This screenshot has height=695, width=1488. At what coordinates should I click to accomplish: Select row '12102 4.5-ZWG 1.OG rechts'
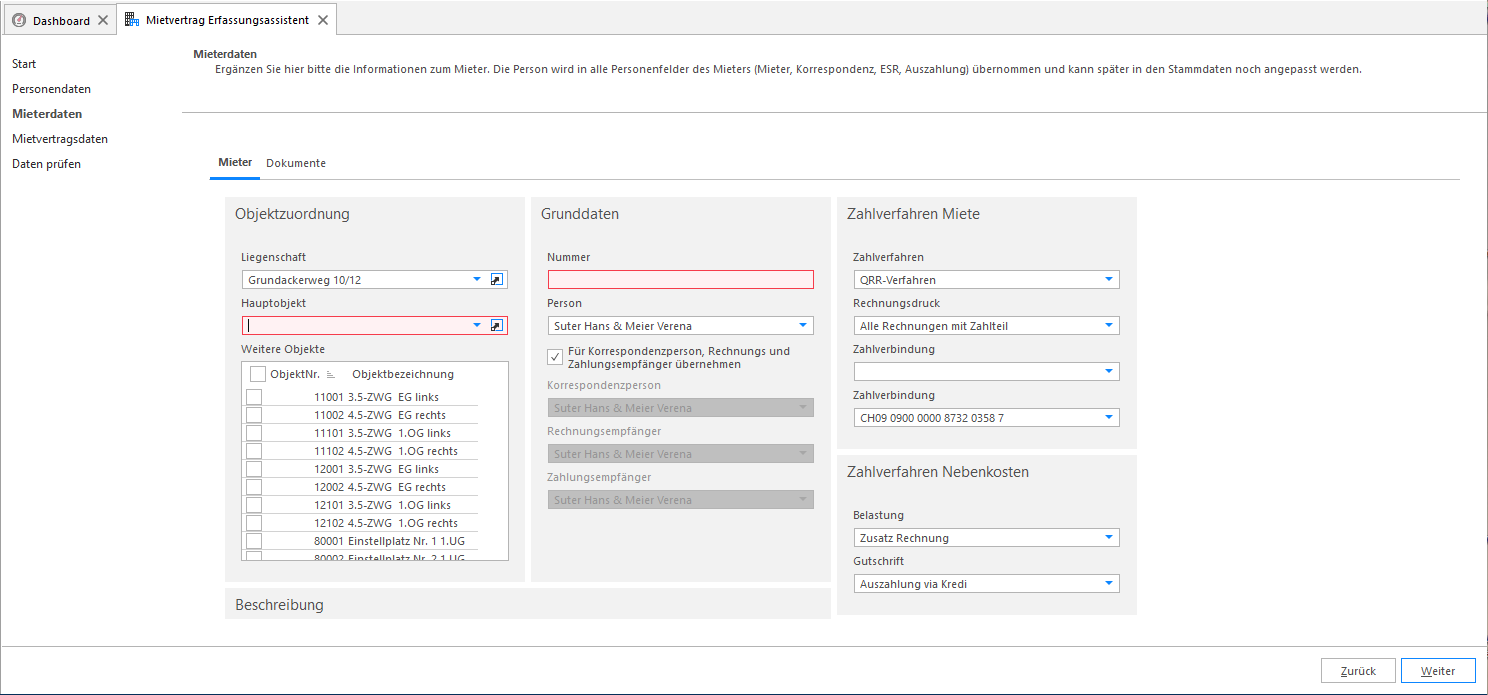(362, 523)
